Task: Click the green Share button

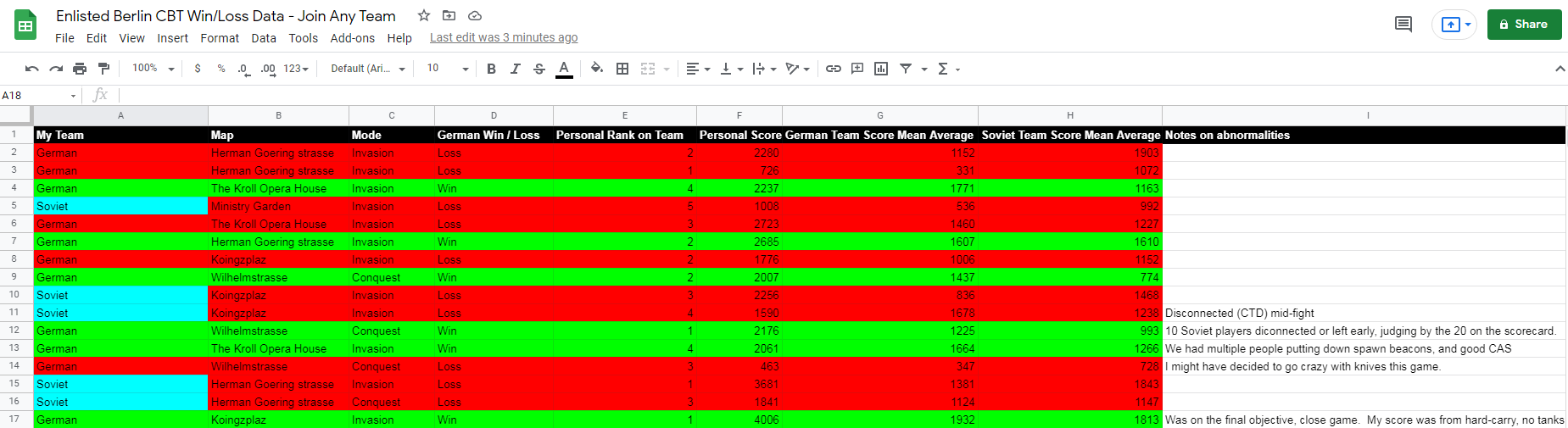Action: point(1524,25)
